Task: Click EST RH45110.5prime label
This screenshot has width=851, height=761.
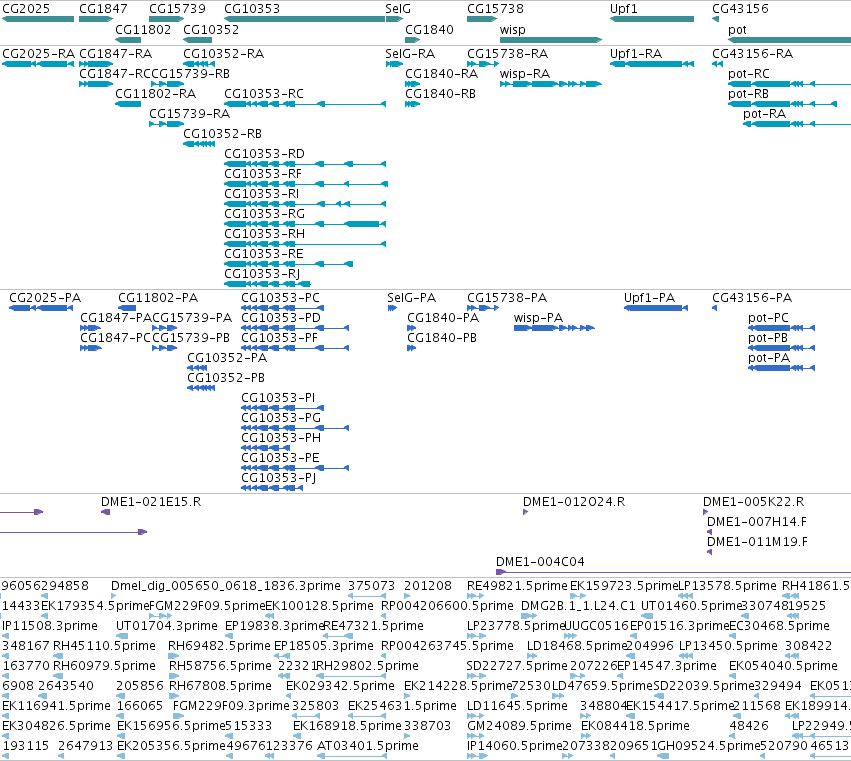Action: click(104, 646)
